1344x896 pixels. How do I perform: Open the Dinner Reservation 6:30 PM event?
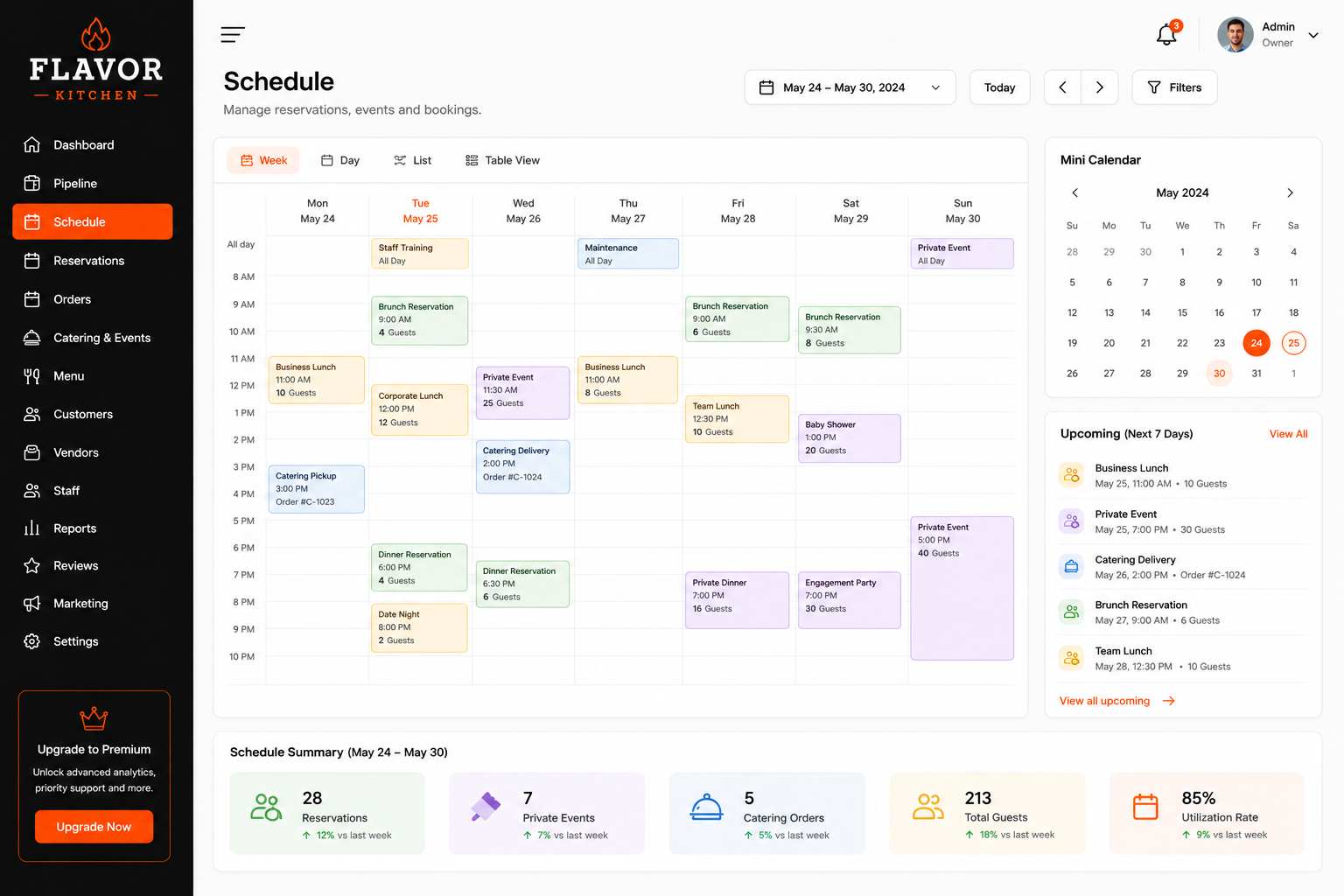[x=523, y=584]
